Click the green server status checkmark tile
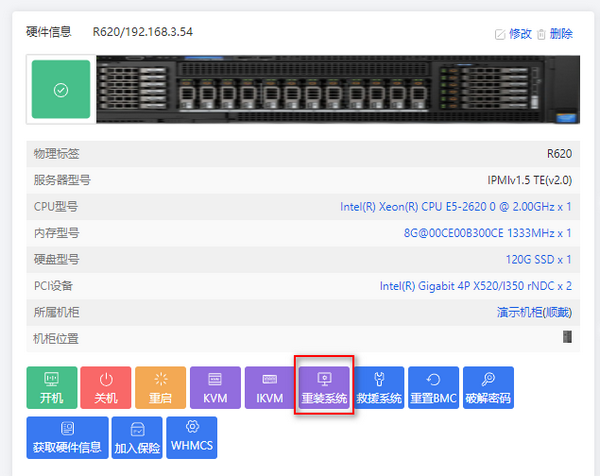Screen dimensions: 600x476 tap(61, 89)
